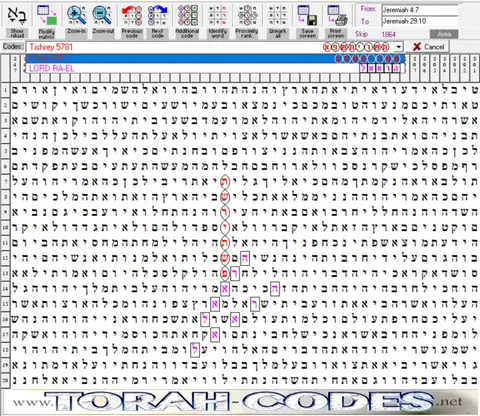Screen dimensions: 480x416
Task: Click the Unmark all icon
Action: pos(278,15)
